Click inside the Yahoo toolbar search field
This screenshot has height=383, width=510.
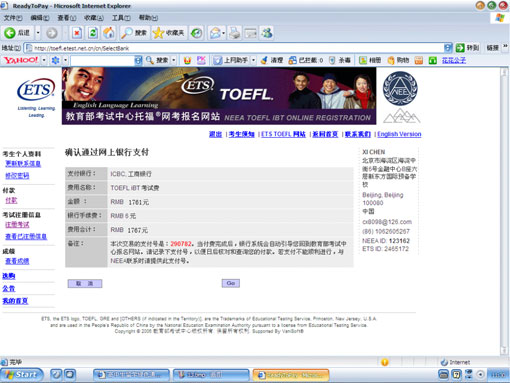102,60
